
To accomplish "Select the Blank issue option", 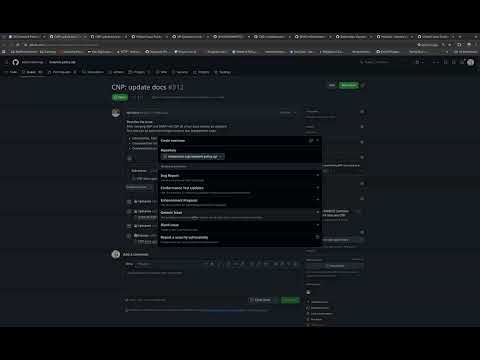I will click(x=240, y=227).
